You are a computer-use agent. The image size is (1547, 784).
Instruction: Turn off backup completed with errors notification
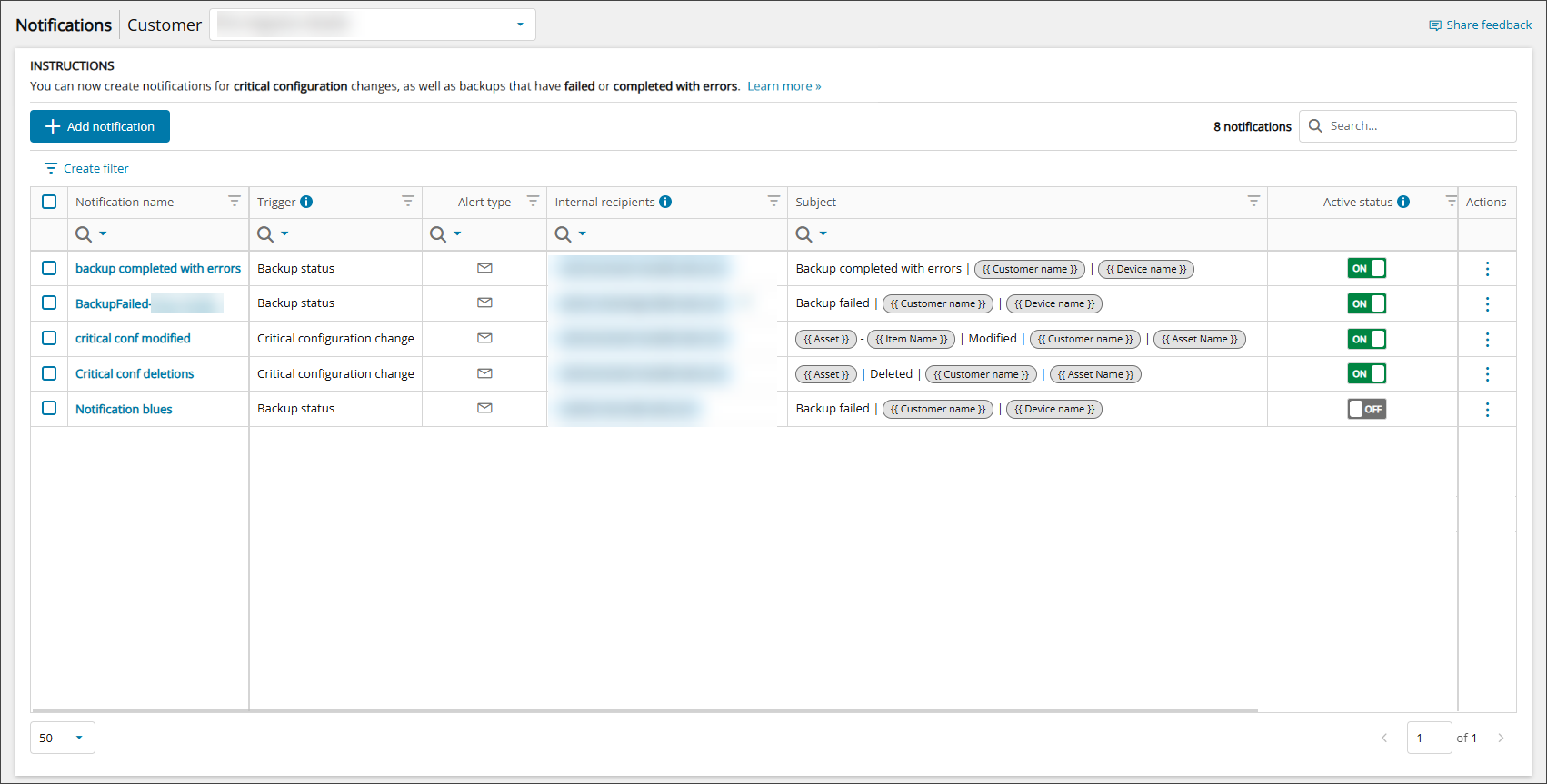click(1367, 268)
